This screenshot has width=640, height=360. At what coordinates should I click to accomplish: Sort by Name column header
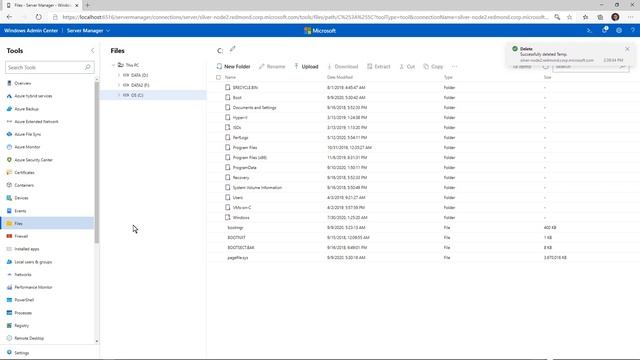point(230,77)
